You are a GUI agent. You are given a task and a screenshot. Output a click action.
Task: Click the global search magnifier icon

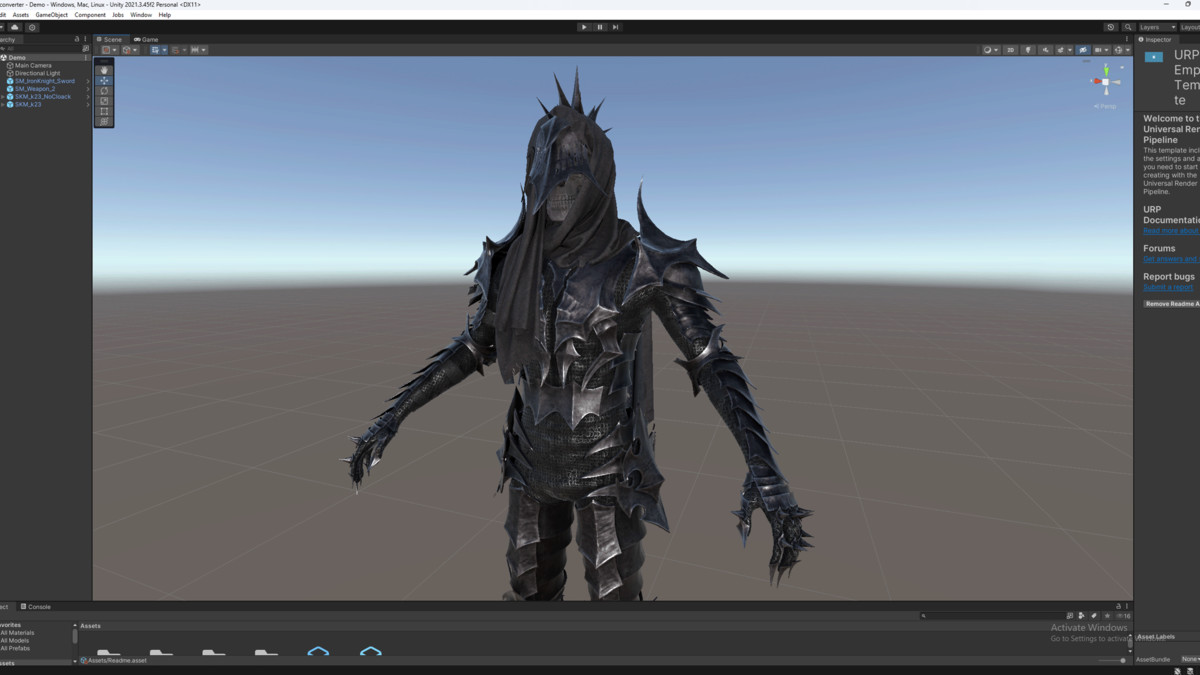(1128, 27)
